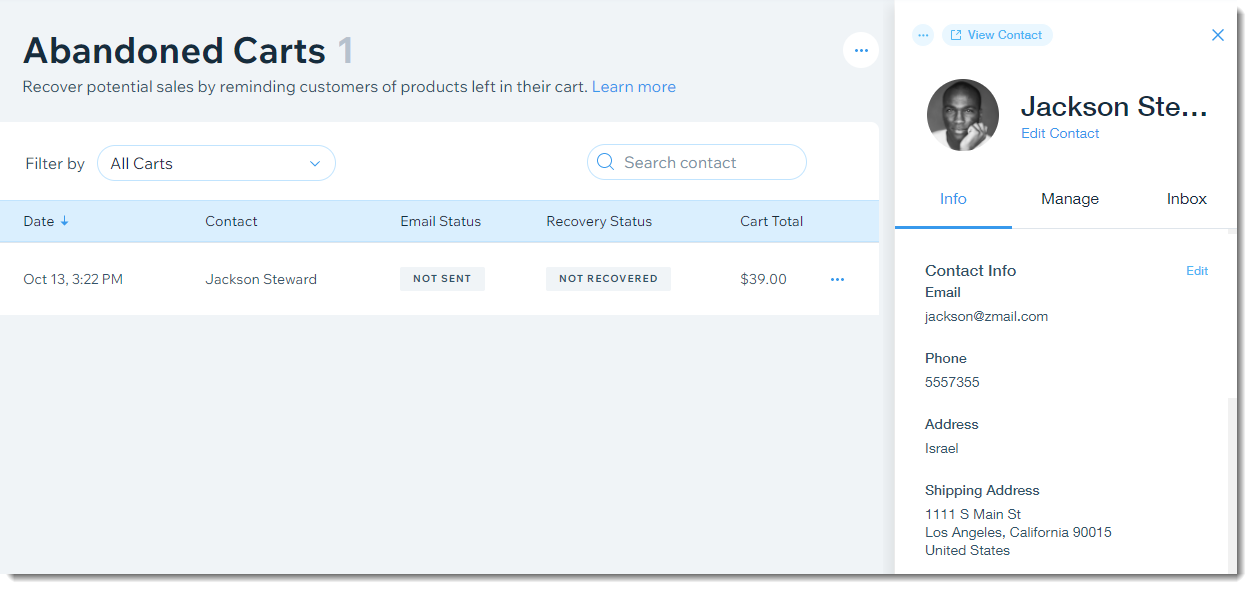Click the $39.00 cart total

[x=763, y=279]
